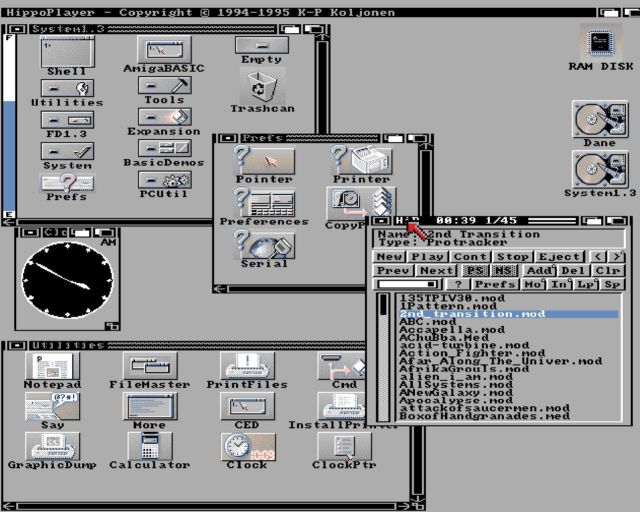
Task: Open the AmigaBASIC icon
Action: coord(164,50)
